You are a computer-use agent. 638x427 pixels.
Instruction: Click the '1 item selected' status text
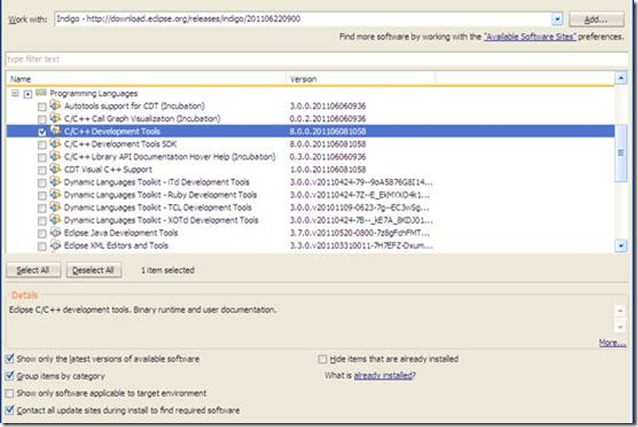[x=168, y=270]
